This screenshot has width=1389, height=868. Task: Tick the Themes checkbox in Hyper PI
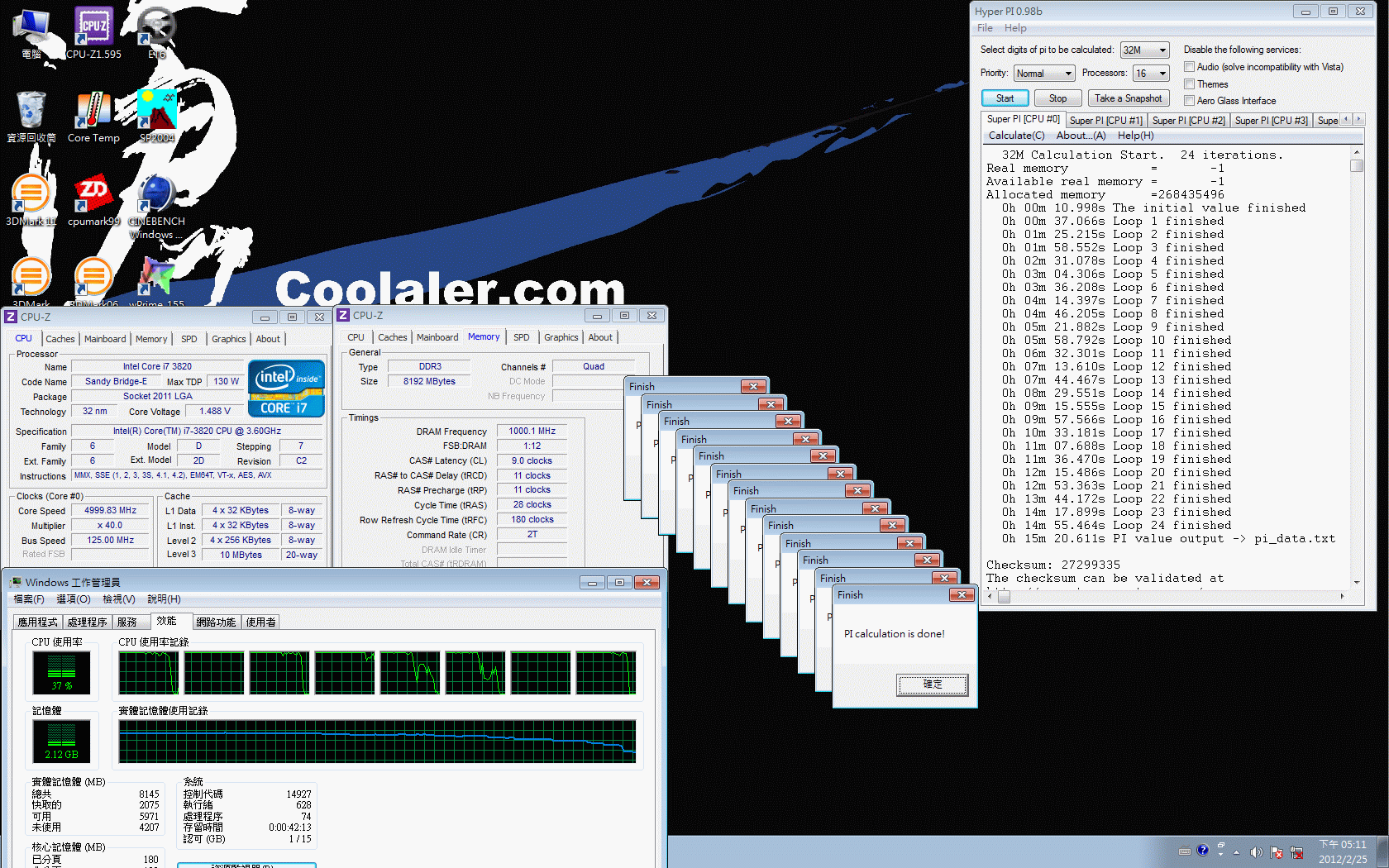pyautogui.click(x=1189, y=83)
